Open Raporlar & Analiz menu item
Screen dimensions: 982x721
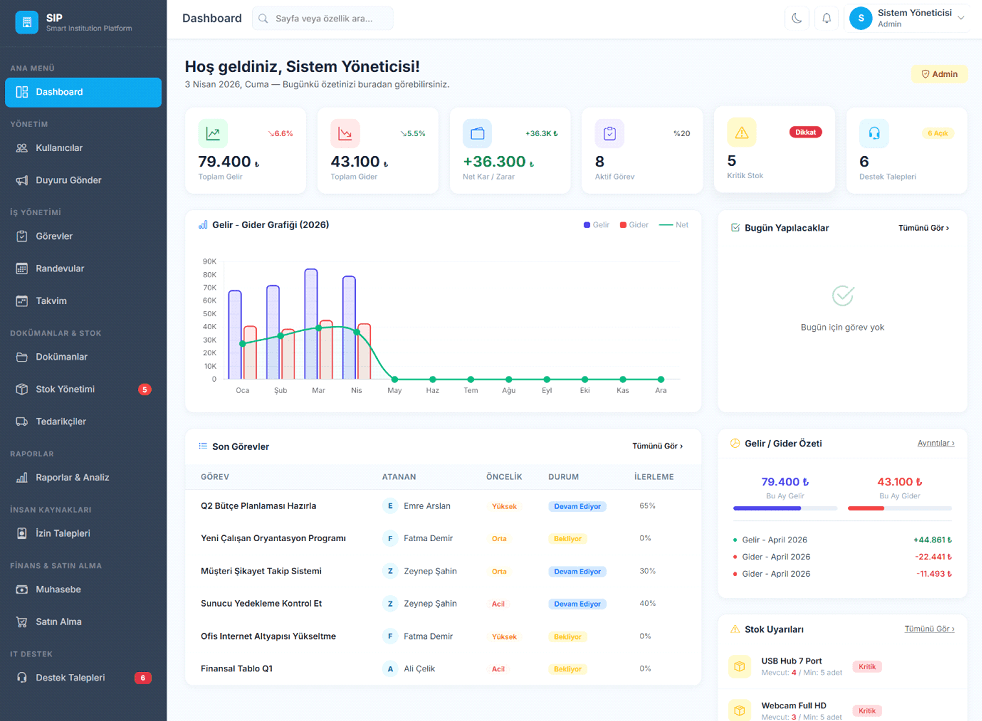72,477
